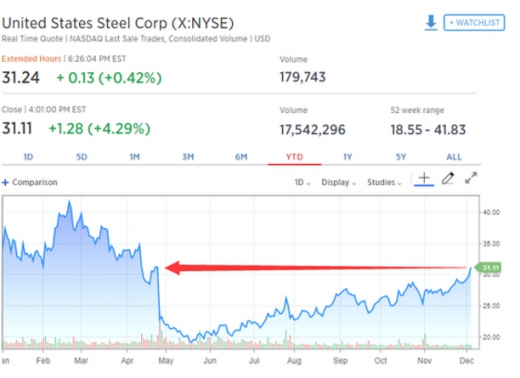The width and height of the screenshot is (520, 378).
Task: Expand chart to fullscreen
Action: coord(471,178)
